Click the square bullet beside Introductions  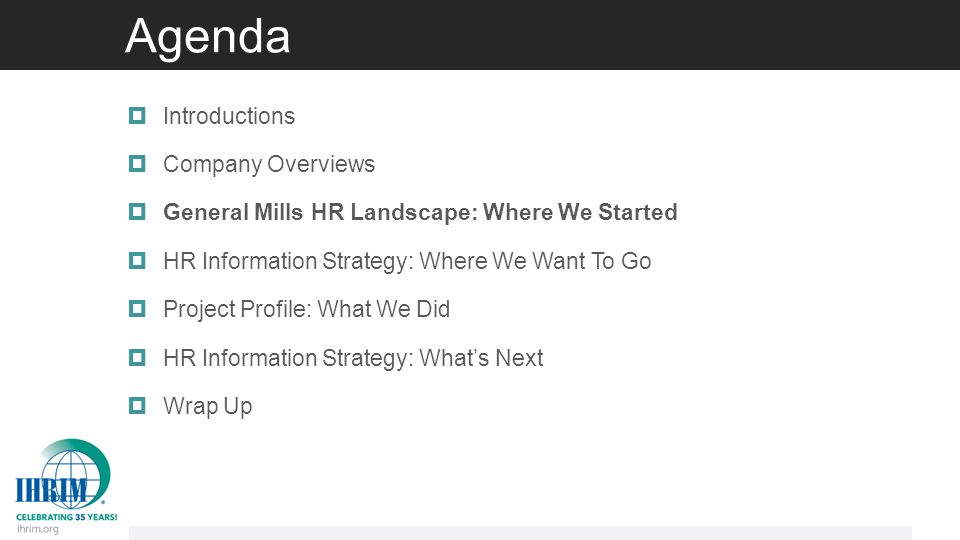point(137,115)
